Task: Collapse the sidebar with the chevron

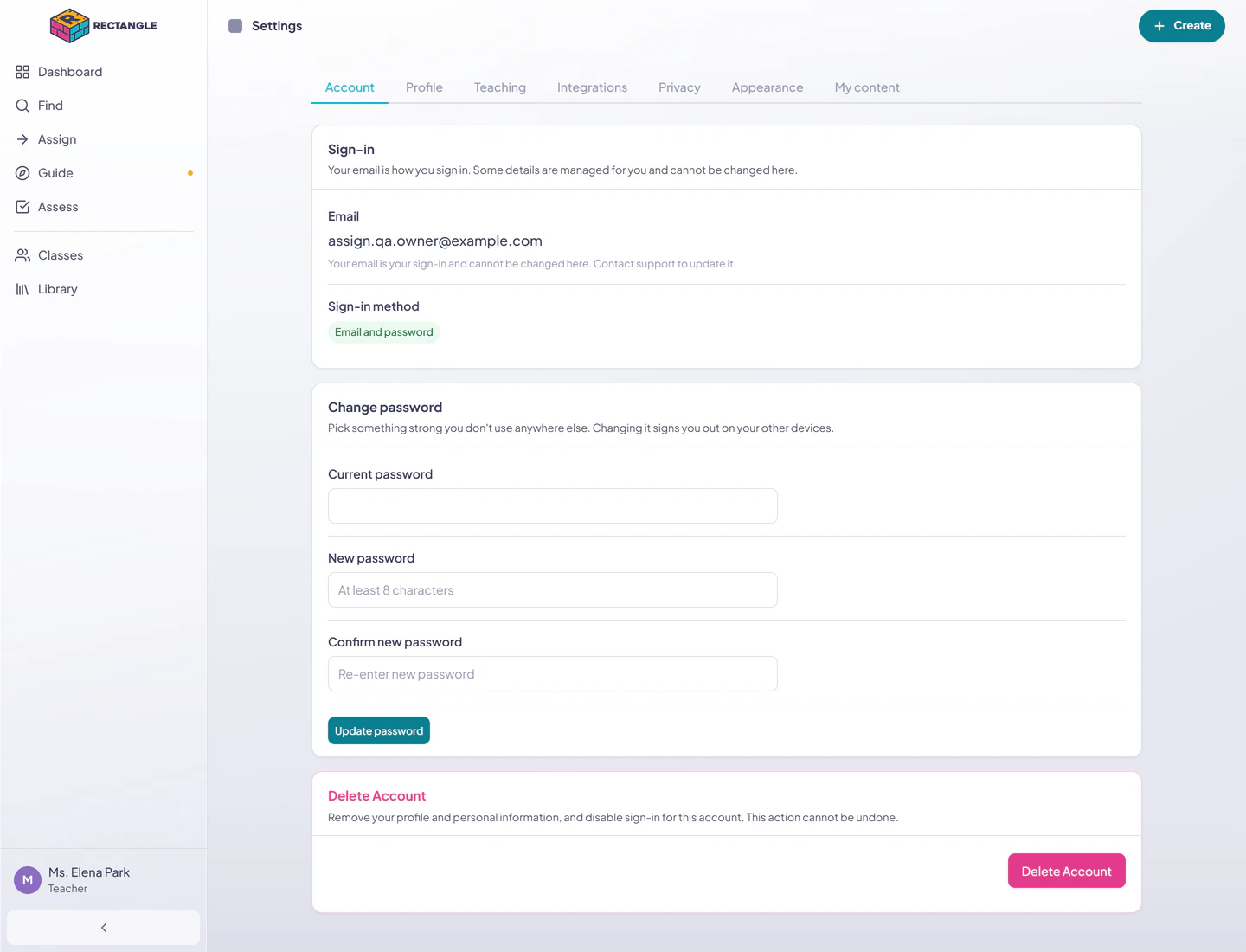Action: point(104,928)
